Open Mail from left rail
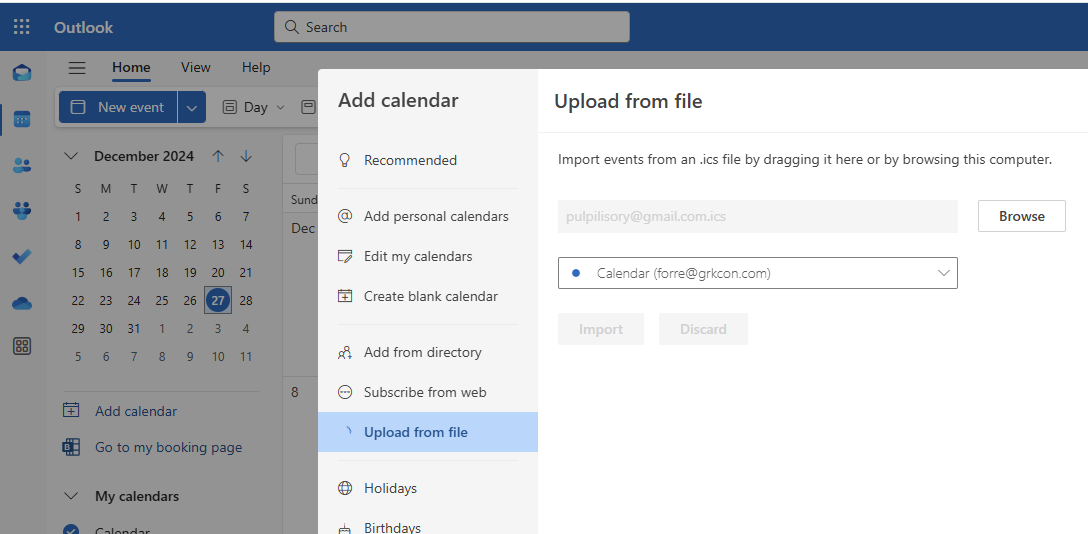This screenshot has height=534, width=1088. 22,72
